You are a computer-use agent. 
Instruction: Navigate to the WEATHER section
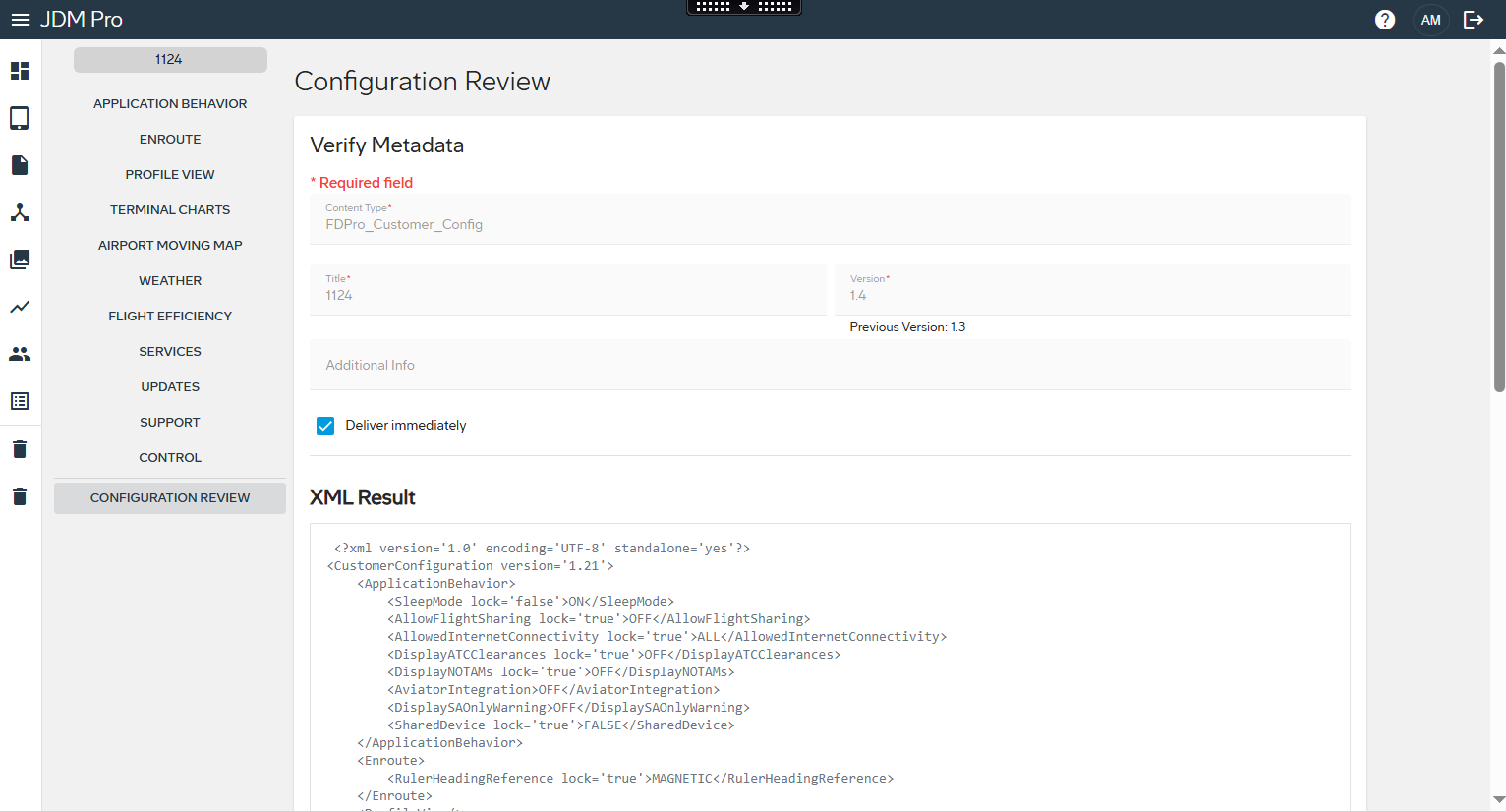(169, 280)
